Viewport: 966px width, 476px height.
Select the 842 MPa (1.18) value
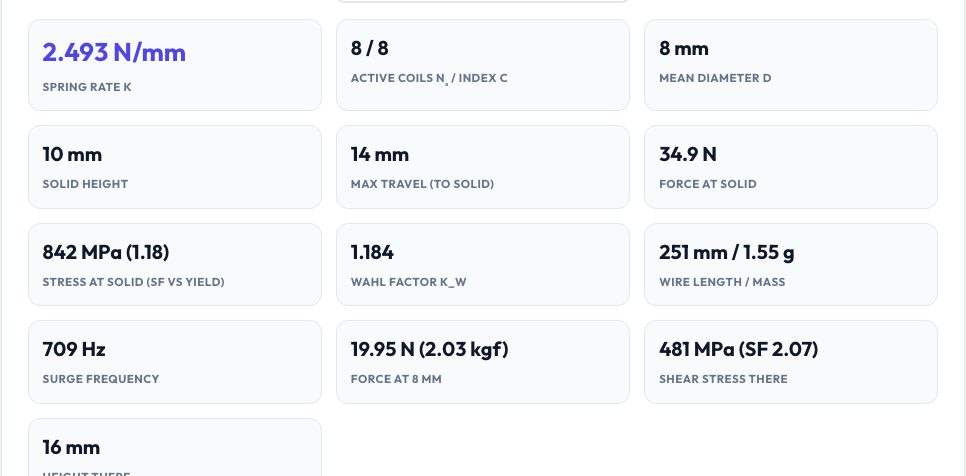point(106,252)
